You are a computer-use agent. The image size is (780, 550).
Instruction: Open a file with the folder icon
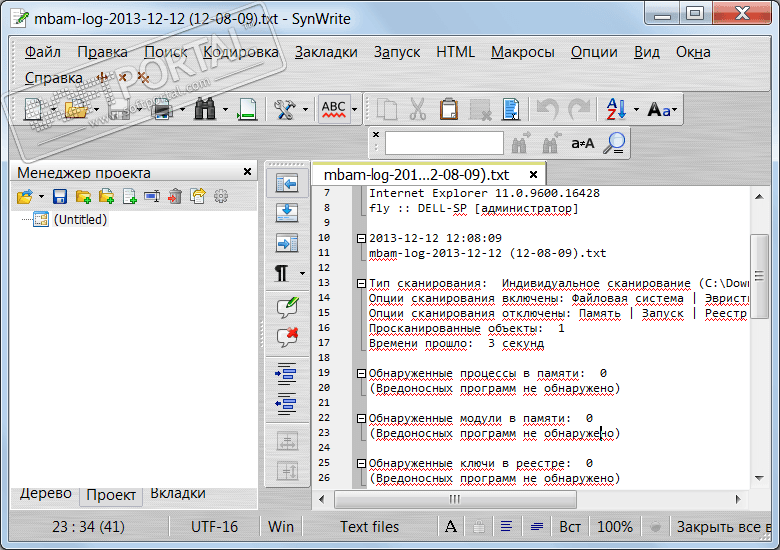point(76,109)
